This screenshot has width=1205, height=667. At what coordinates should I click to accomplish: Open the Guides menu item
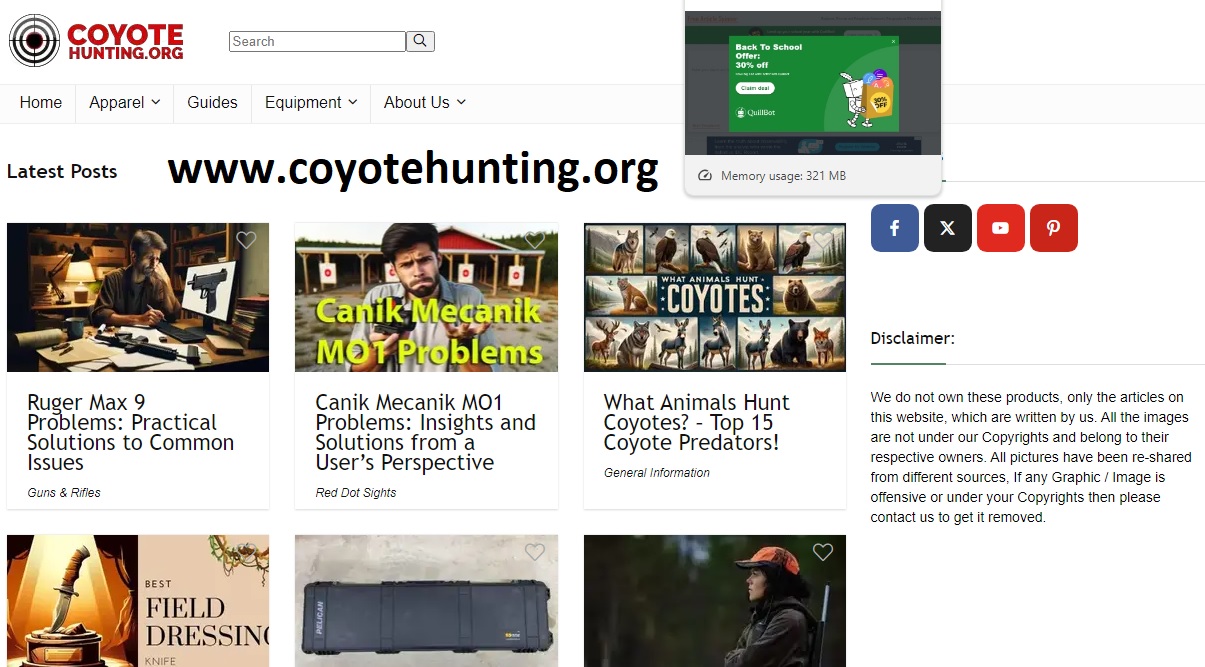pyautogui.click(x=212, y=102)
